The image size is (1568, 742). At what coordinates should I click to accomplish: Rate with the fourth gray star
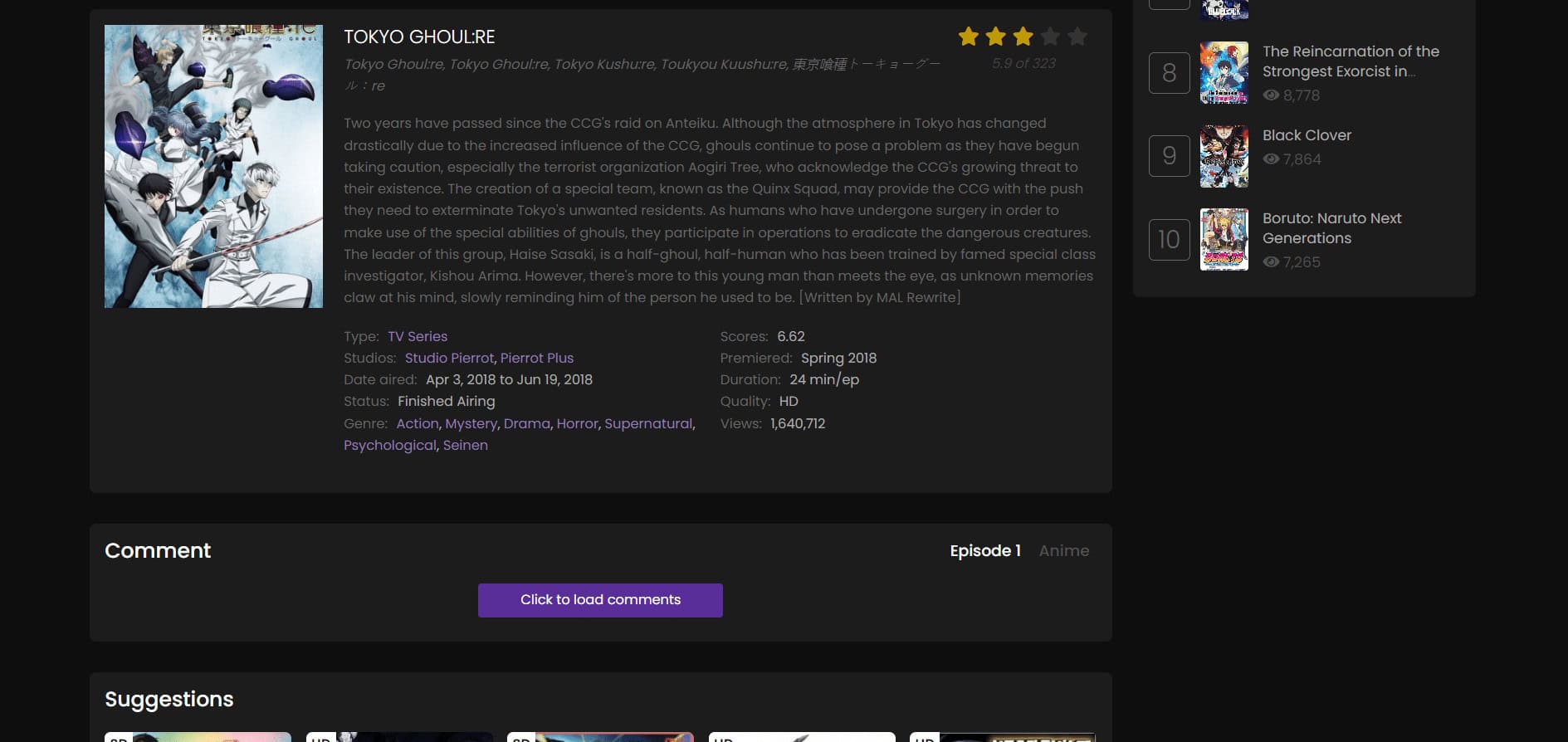(1050, 37)
